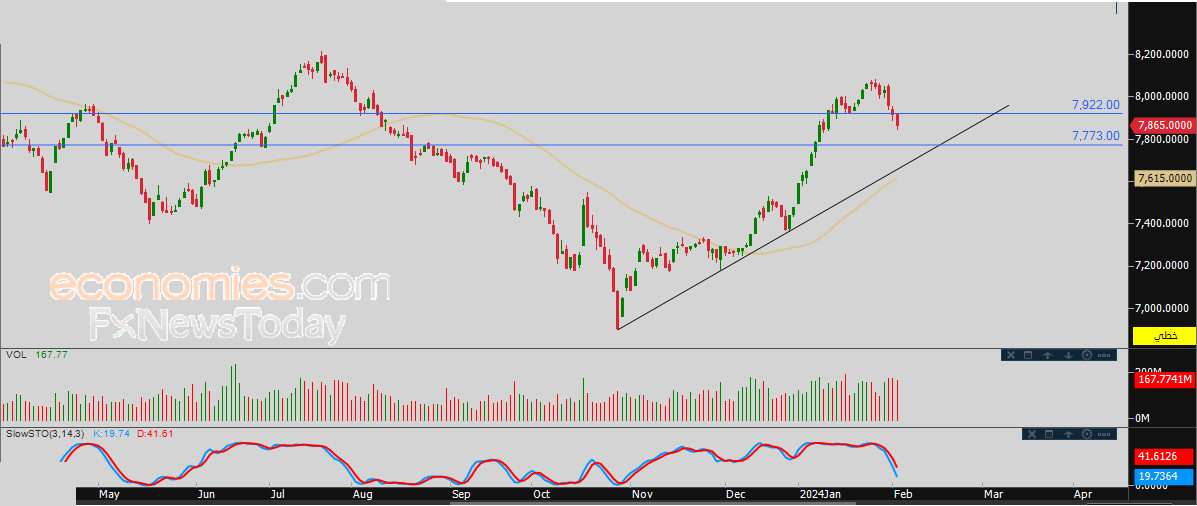Click the 7,400.0000 price axis label
Image resolution: width=1197 pixels, height=506 pixels.
click(x=1163, y=224)
